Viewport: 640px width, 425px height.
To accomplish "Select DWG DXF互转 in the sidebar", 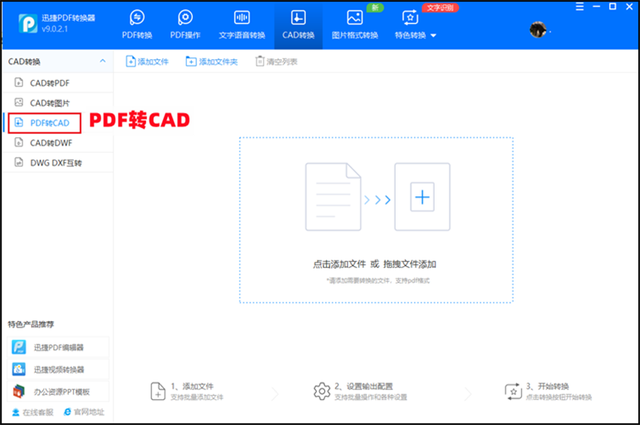I will pyautogui.click(x=58, y=163).
